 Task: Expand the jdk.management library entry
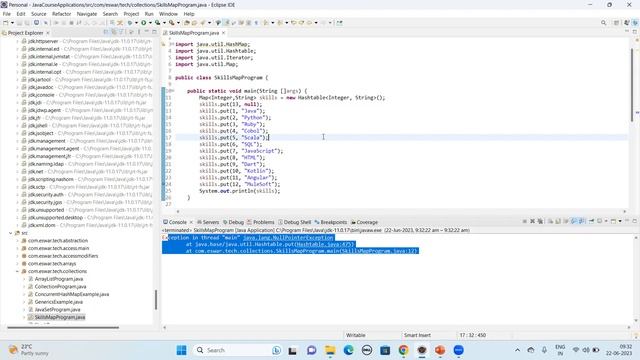point(18,141)
